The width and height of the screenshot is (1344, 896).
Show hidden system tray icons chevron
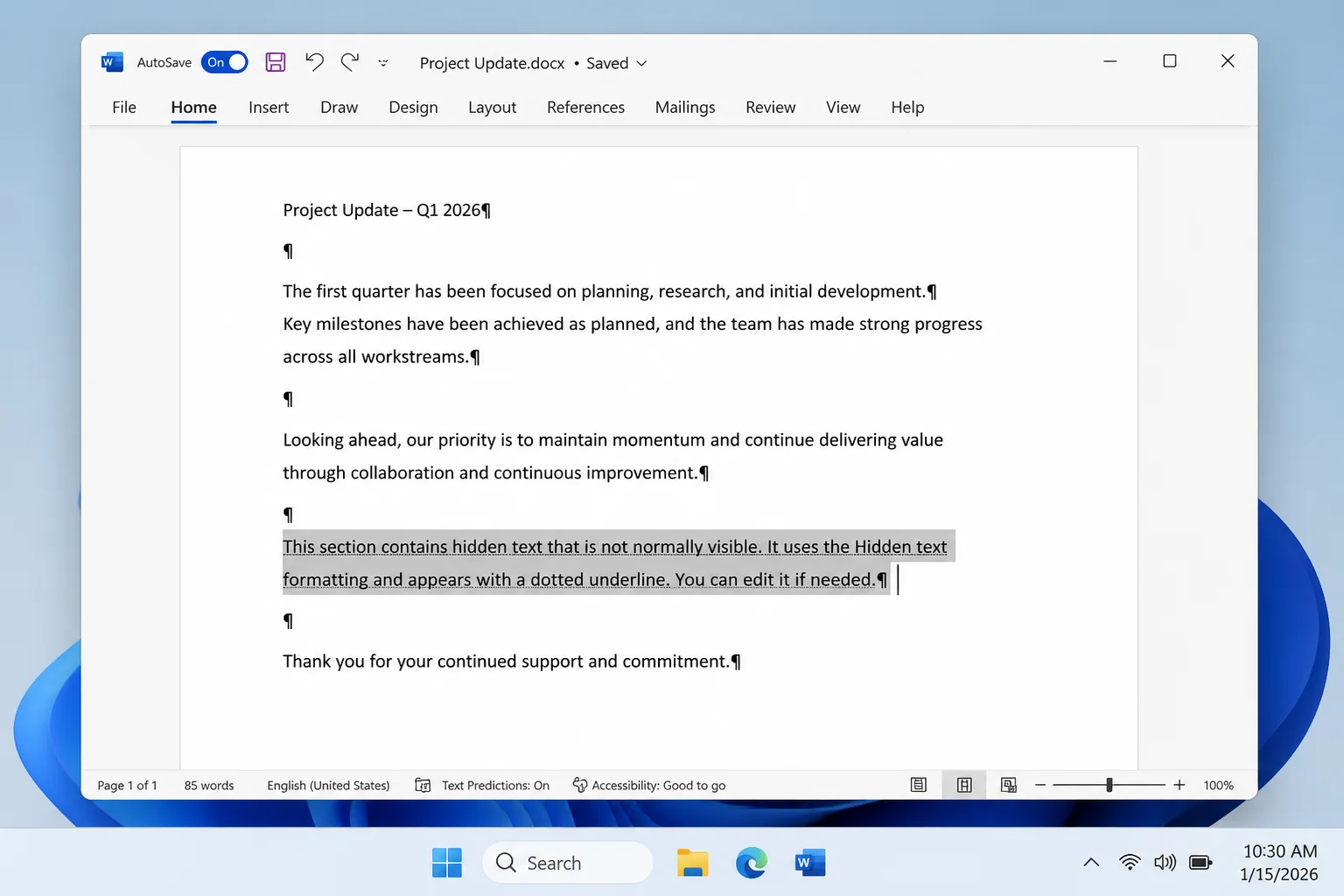1091,863
